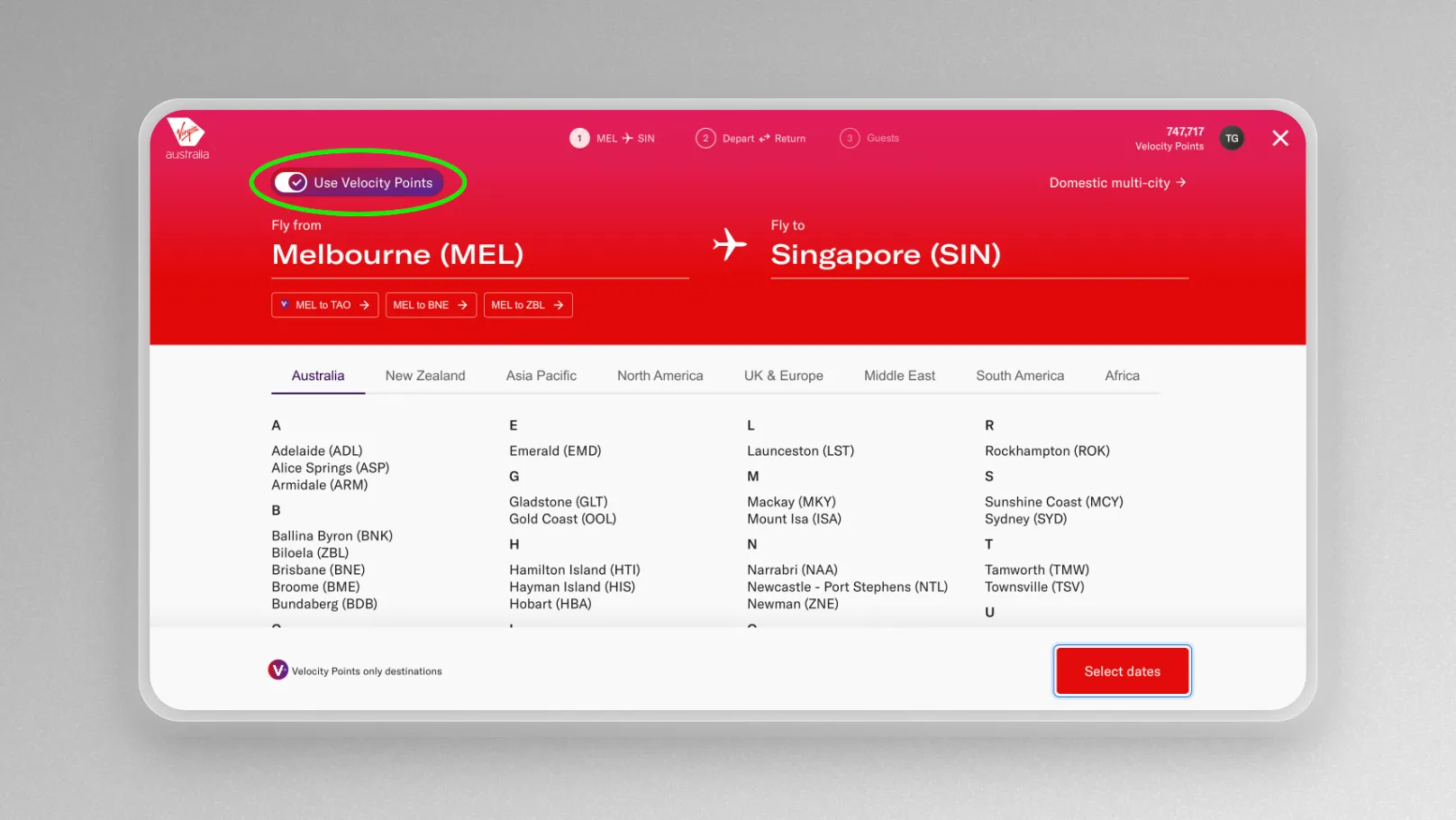Click the Velocity V legend icon
The width and height of the screenshot is (1456, 820).
278,670
